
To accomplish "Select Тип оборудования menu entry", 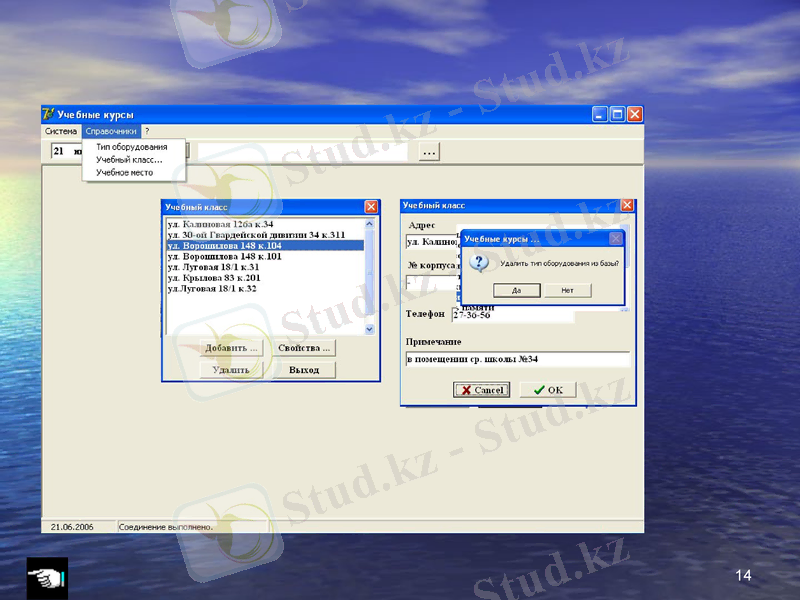I will 131,147.
